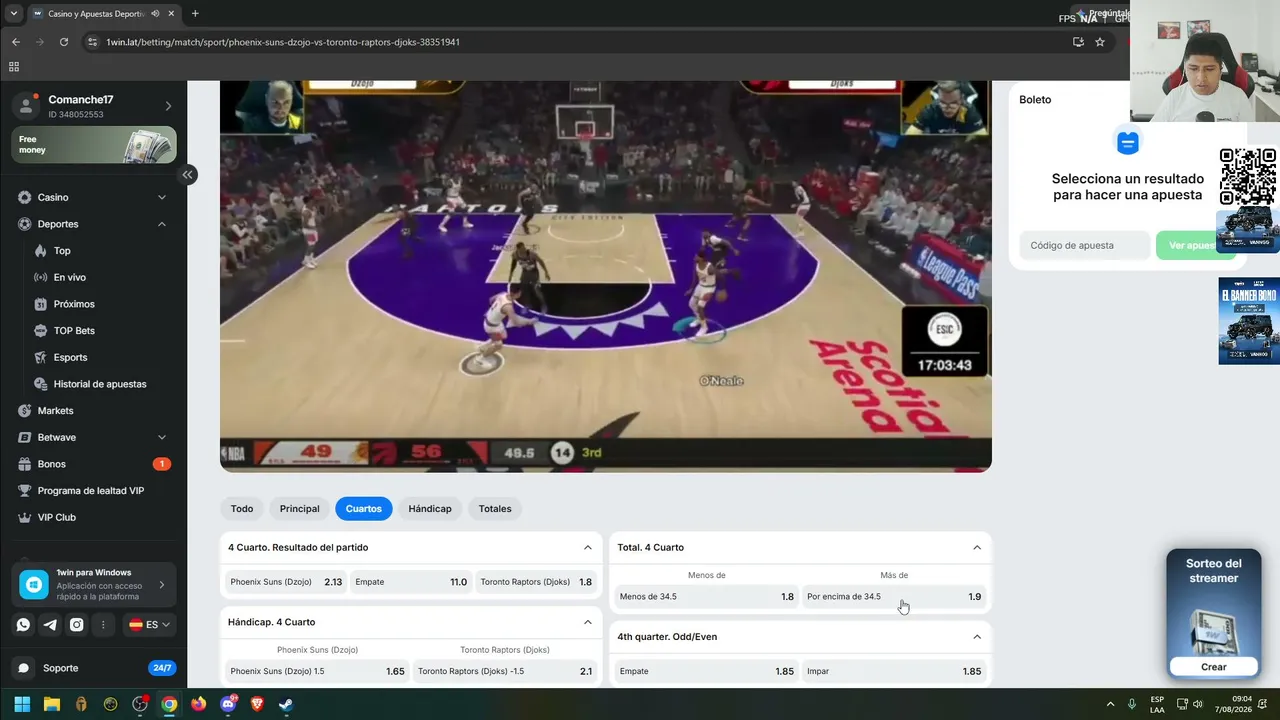Click the install app icon in address bar
Image resolution: width=1280 pixels, height=720 pixels.
1078,42
